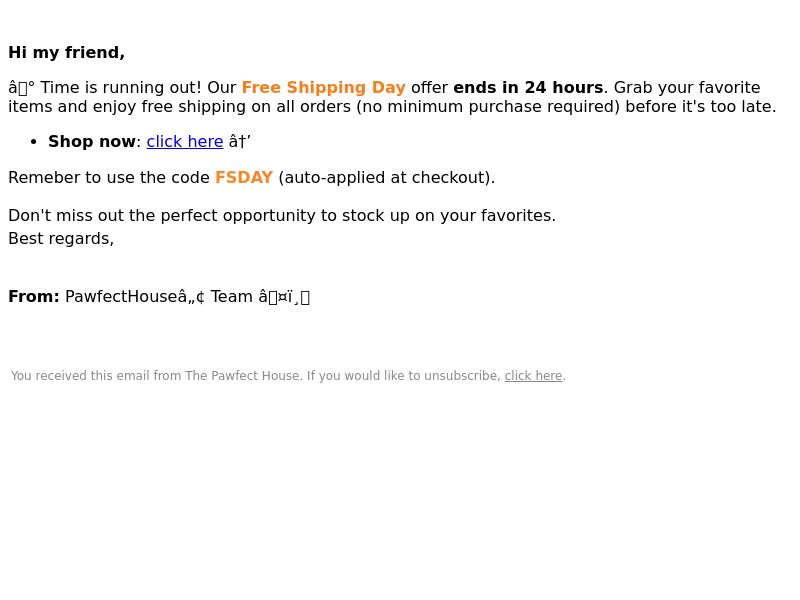Click the "Best regards," line
800x600 pixels.
61,239
